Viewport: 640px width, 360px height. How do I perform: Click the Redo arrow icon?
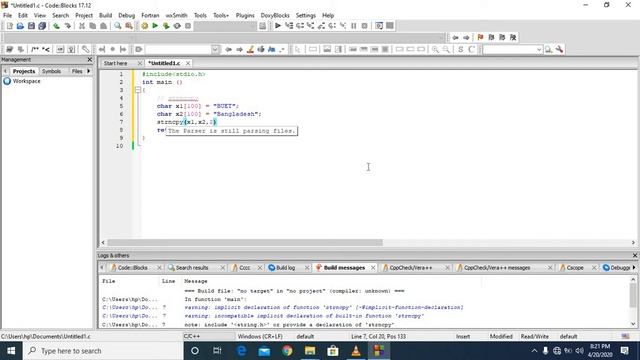click(67, 26)
